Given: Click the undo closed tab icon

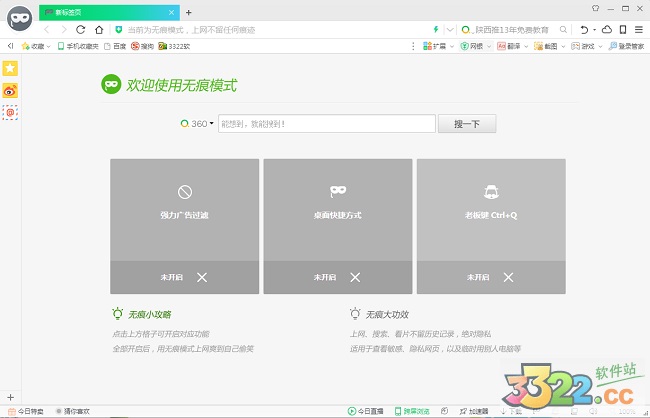Looking at the screenshot, I should [585, 30].
